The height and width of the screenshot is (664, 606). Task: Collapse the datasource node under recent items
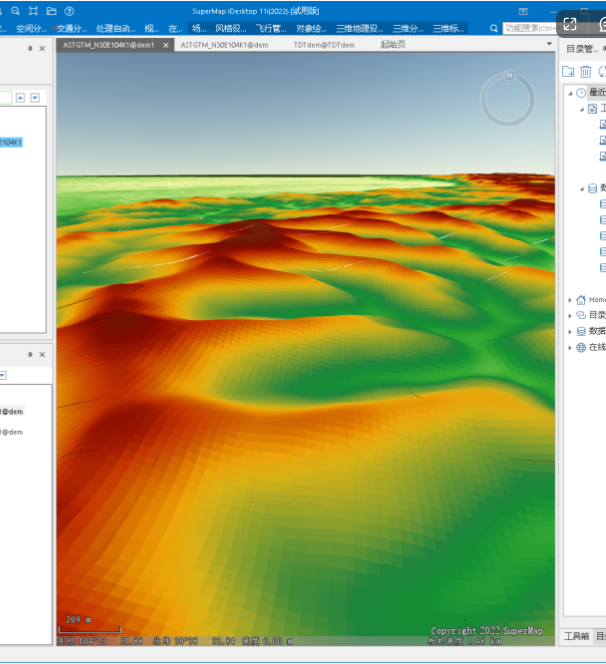(x=581, y=188)
